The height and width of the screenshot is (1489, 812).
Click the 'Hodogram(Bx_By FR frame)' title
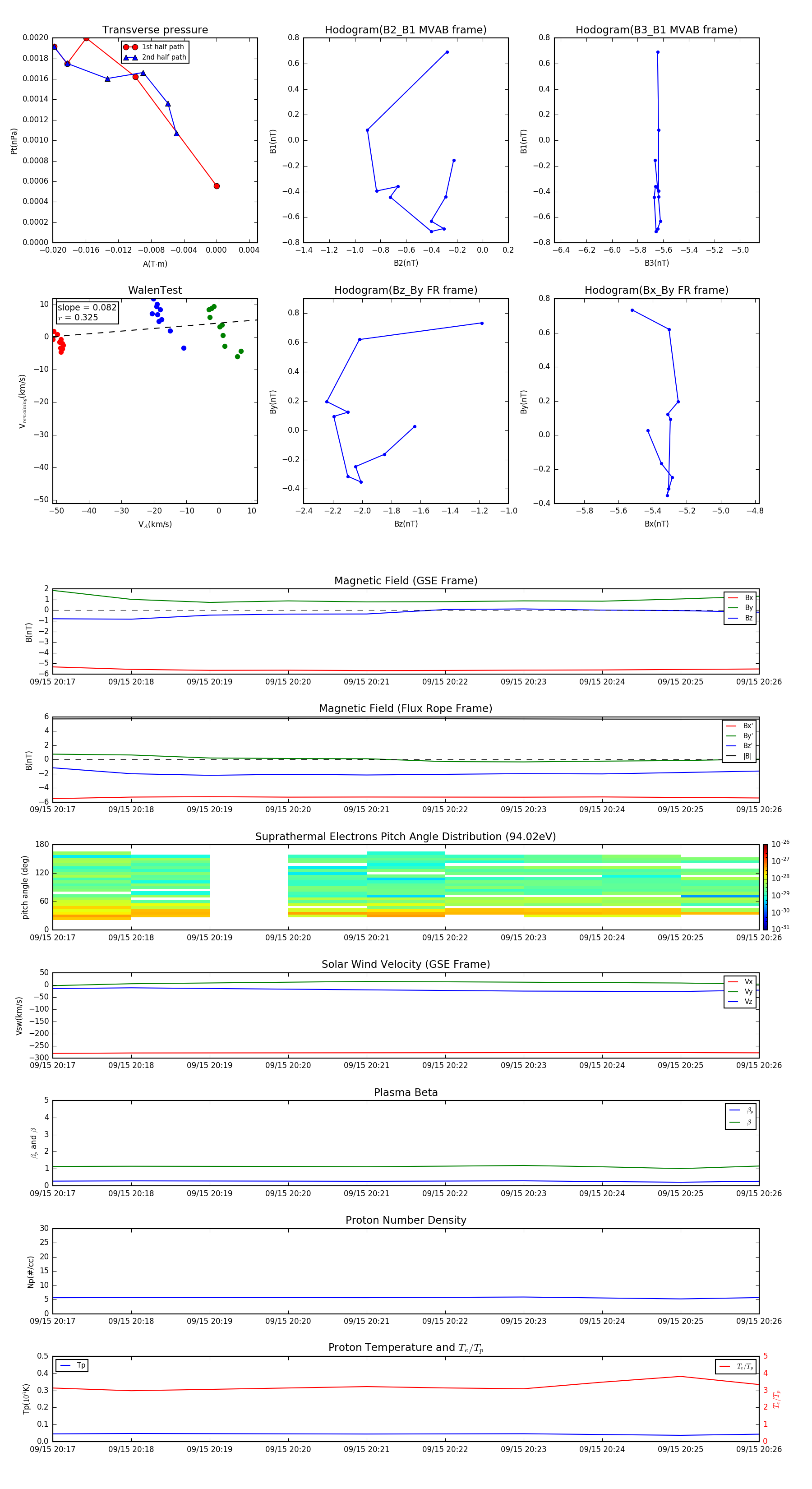tap(656, 290)
